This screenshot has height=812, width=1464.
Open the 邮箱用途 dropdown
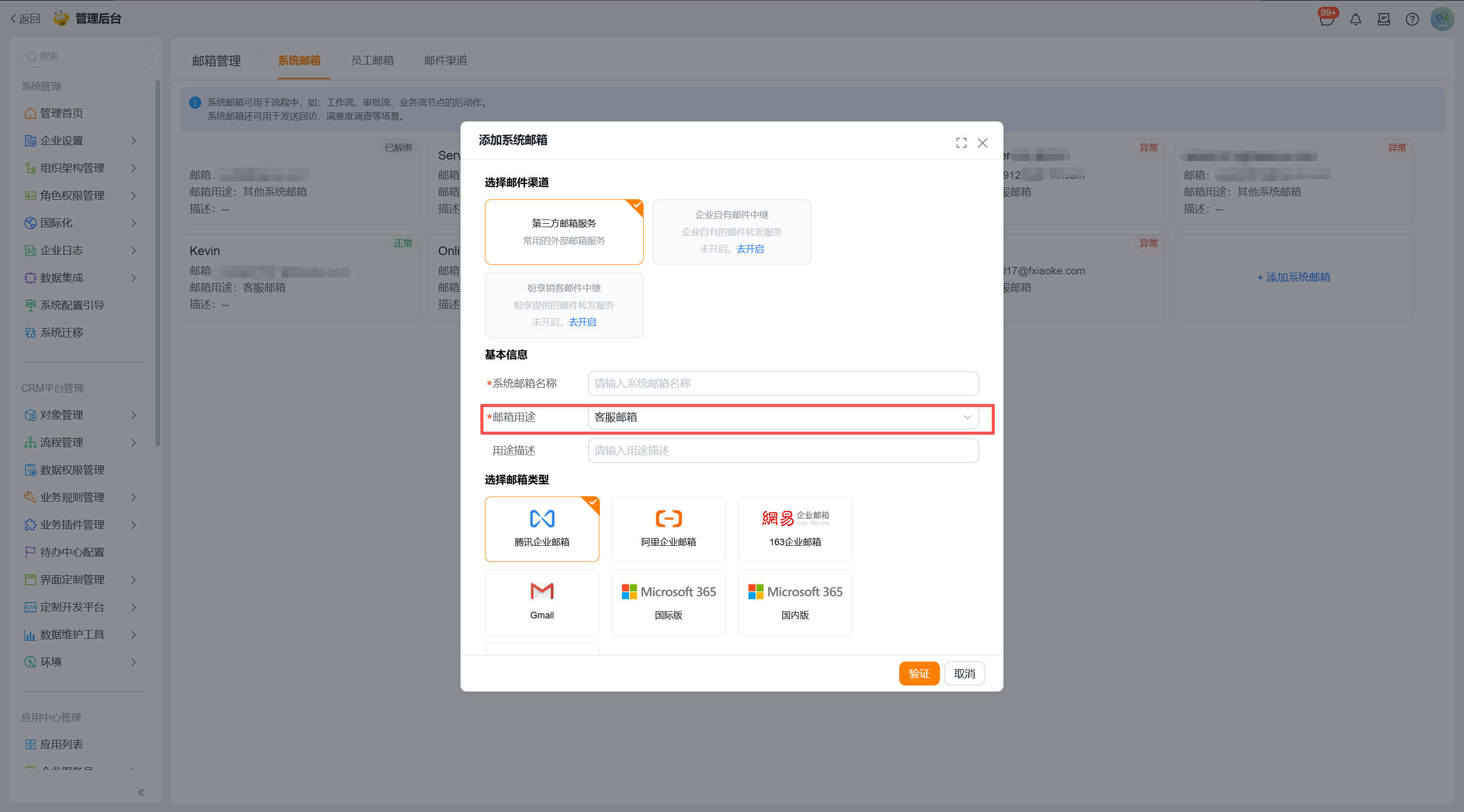point(783,417)
